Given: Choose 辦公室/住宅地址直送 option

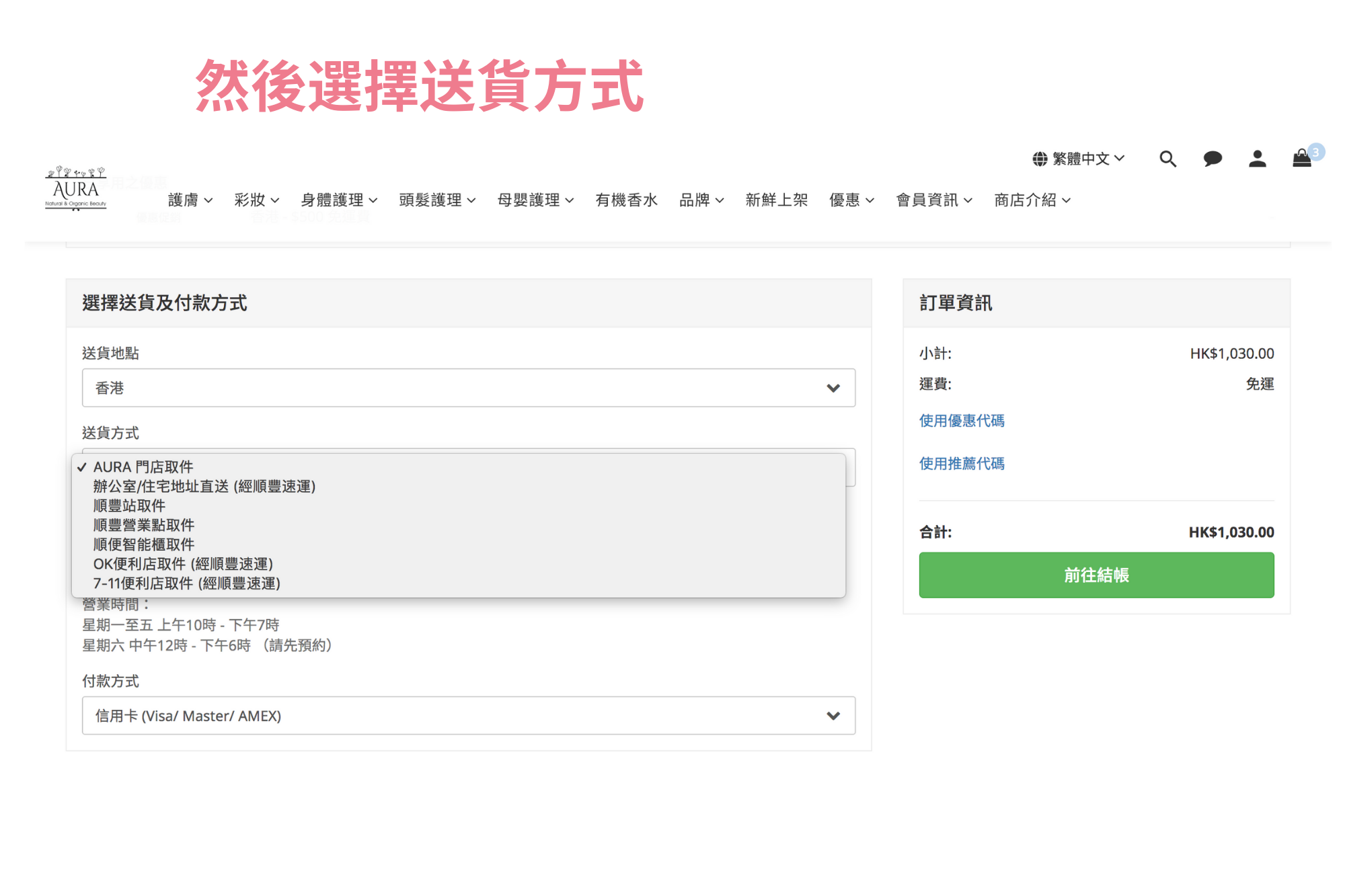Looking at the screenshot, I should pos(204,486).
